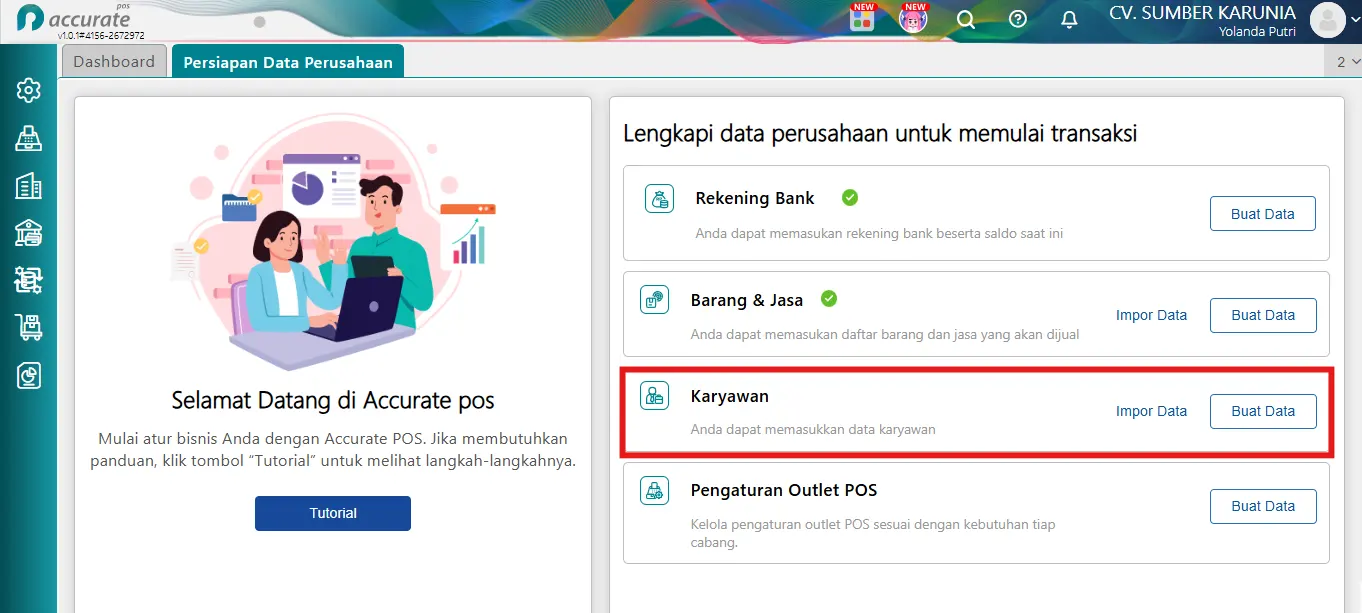Open the notifications bell
The image size is (1362, 613).
(1070, 19)
